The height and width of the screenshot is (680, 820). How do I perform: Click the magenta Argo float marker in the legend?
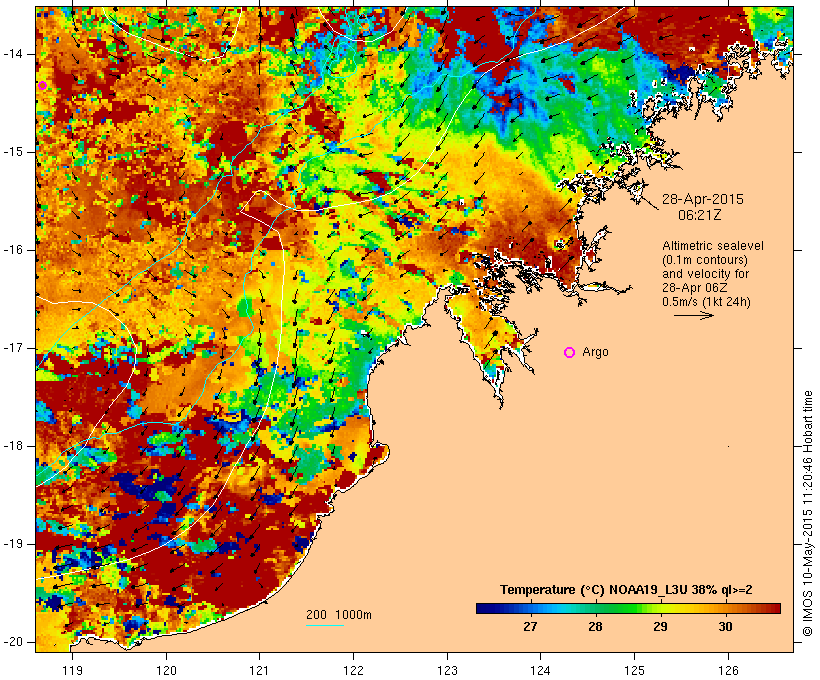570,353
